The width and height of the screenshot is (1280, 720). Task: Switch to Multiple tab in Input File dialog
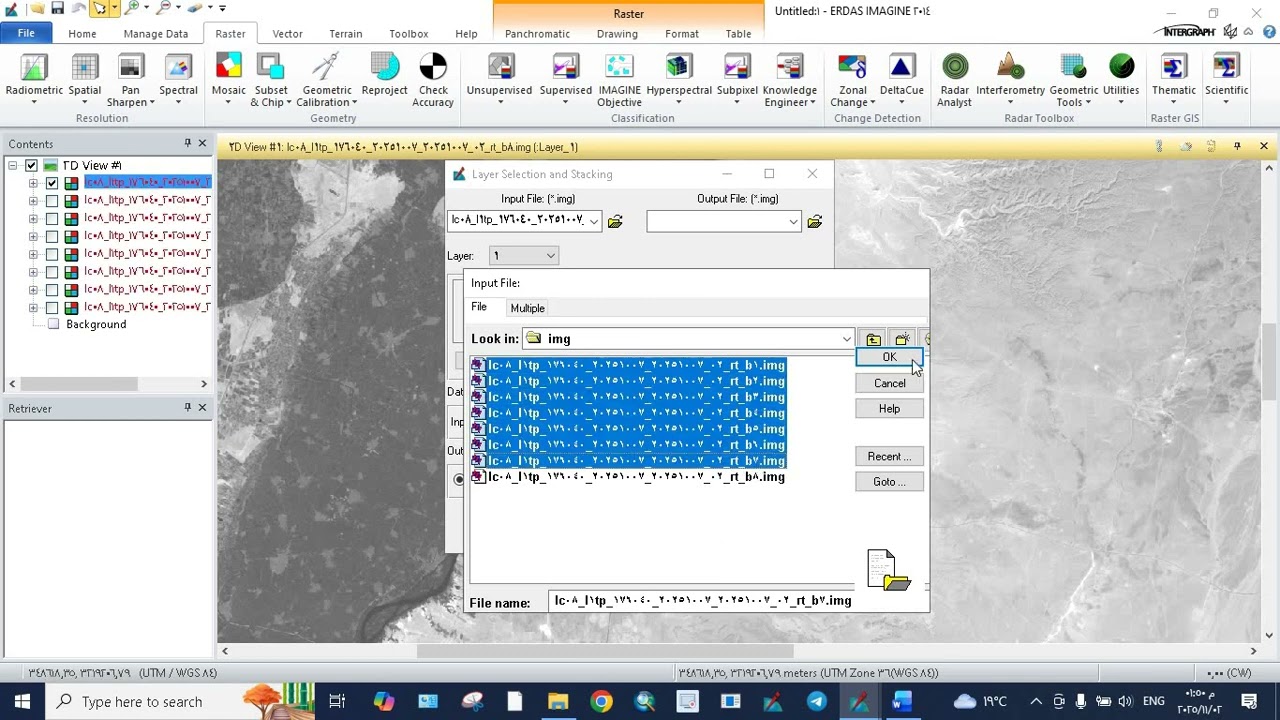pos(527,308)
